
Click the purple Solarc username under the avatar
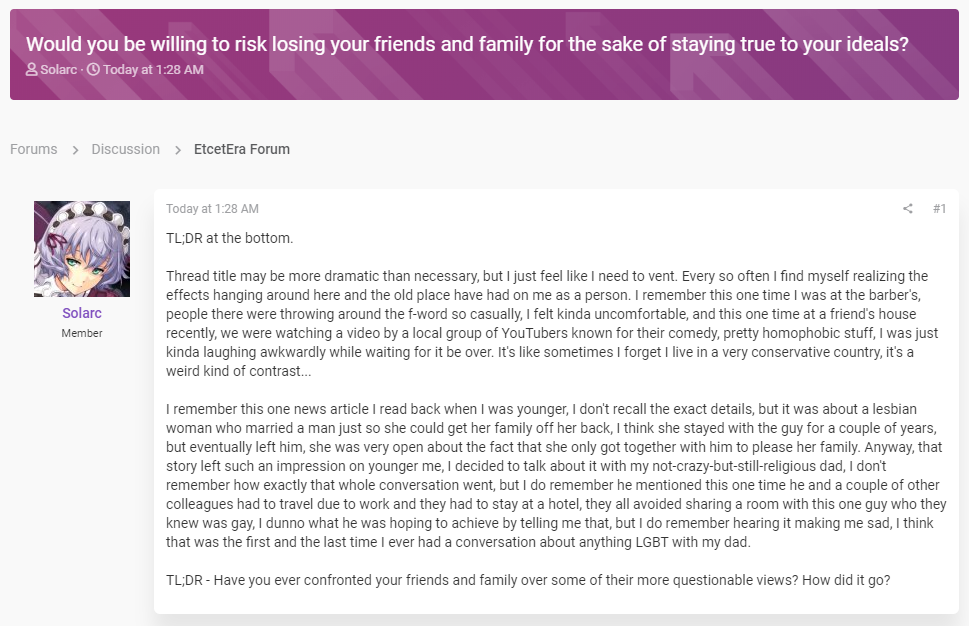click(x=82, y=313)
